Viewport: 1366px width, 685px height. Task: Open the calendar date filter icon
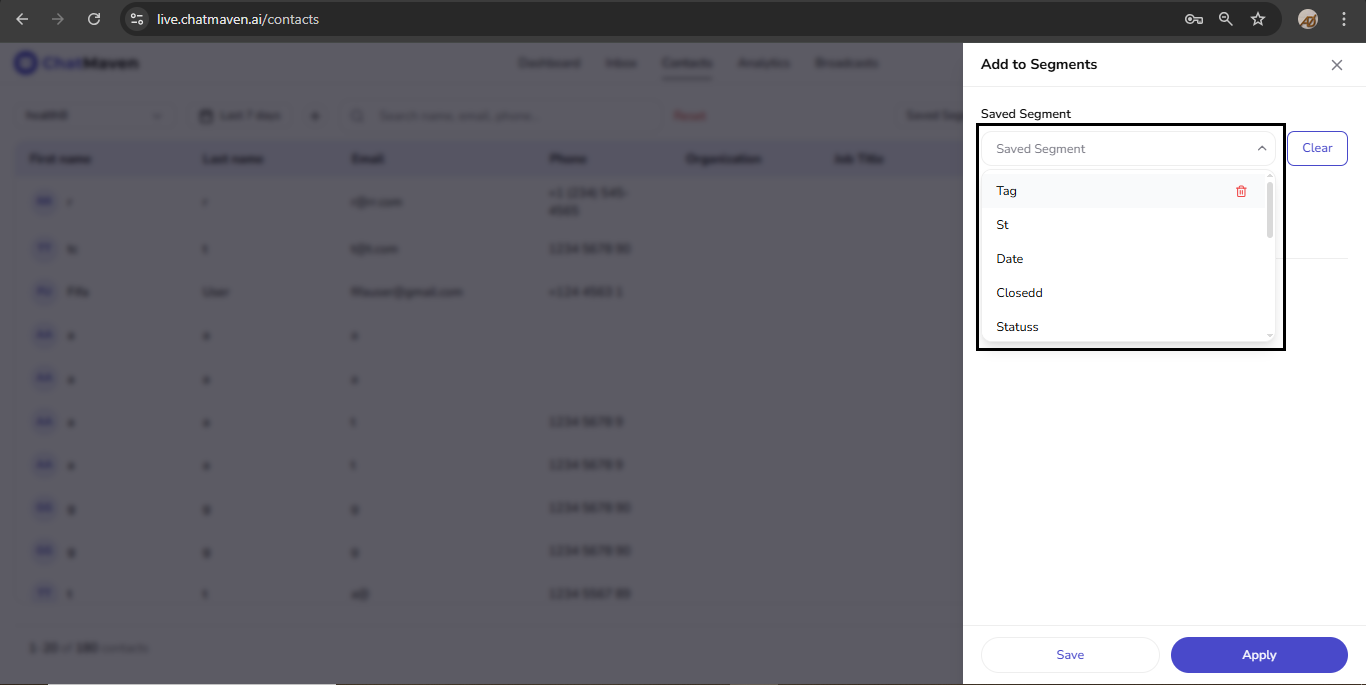(x=207, y=115)
